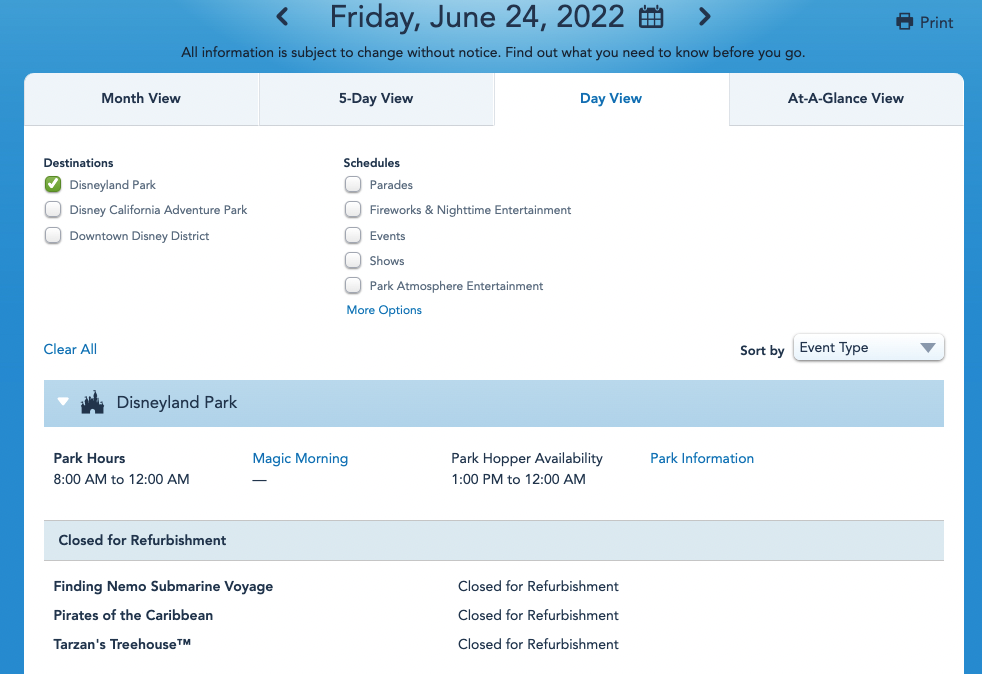Open the Magic Morning link
This screenshot has width=982, height=674.
click(x=300, y=458)
